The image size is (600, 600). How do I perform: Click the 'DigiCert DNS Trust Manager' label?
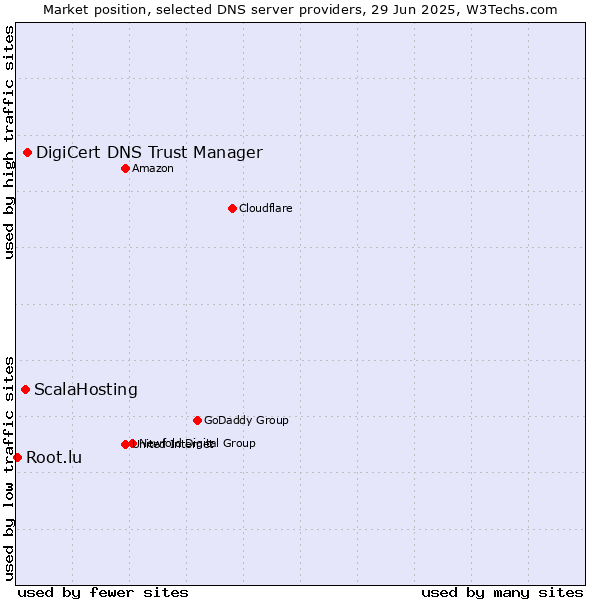pos(149,153)
